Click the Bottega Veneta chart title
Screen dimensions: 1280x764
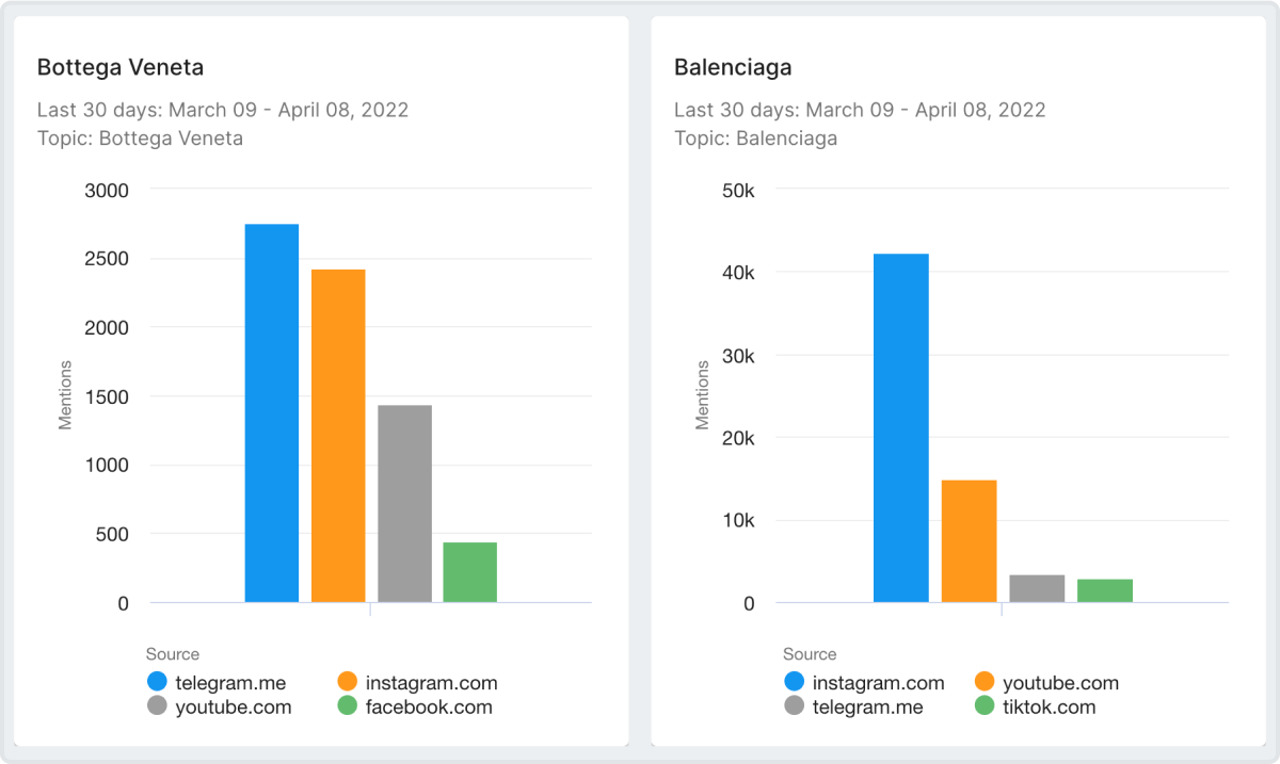coord(120,68)
